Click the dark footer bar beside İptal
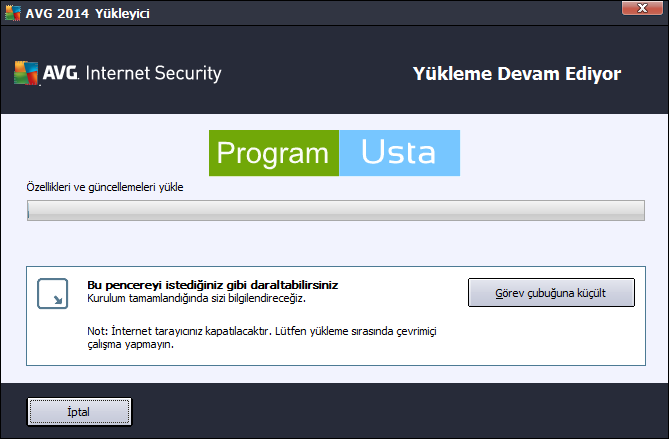Screen dimensions: 669x439 400,410
